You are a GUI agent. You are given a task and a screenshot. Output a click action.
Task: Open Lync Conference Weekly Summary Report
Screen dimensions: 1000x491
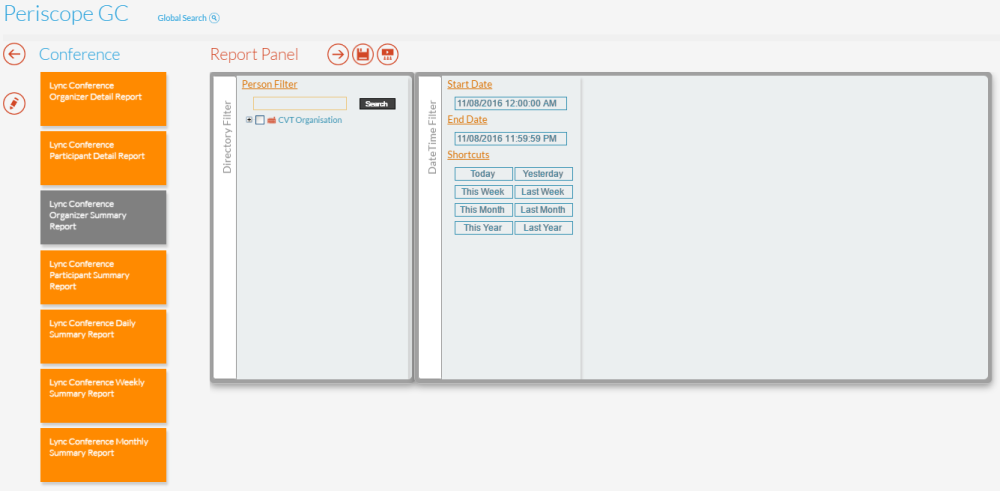103,395
